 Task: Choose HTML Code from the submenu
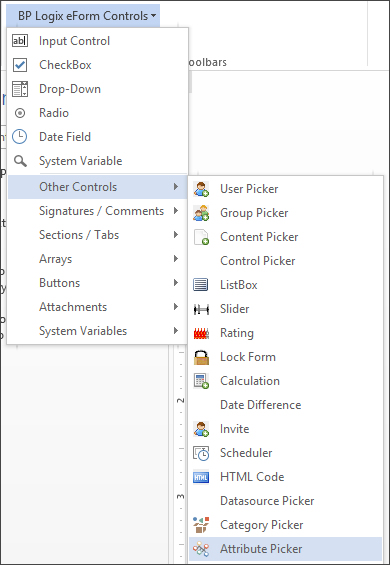tap(285, 477)
